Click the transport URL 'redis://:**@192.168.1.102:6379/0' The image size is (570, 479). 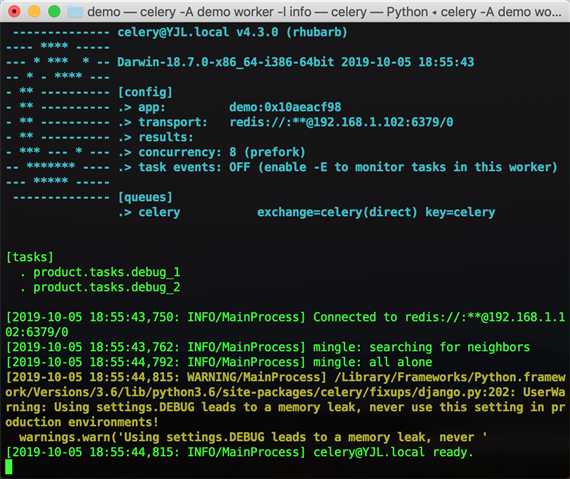coord(341,122)
